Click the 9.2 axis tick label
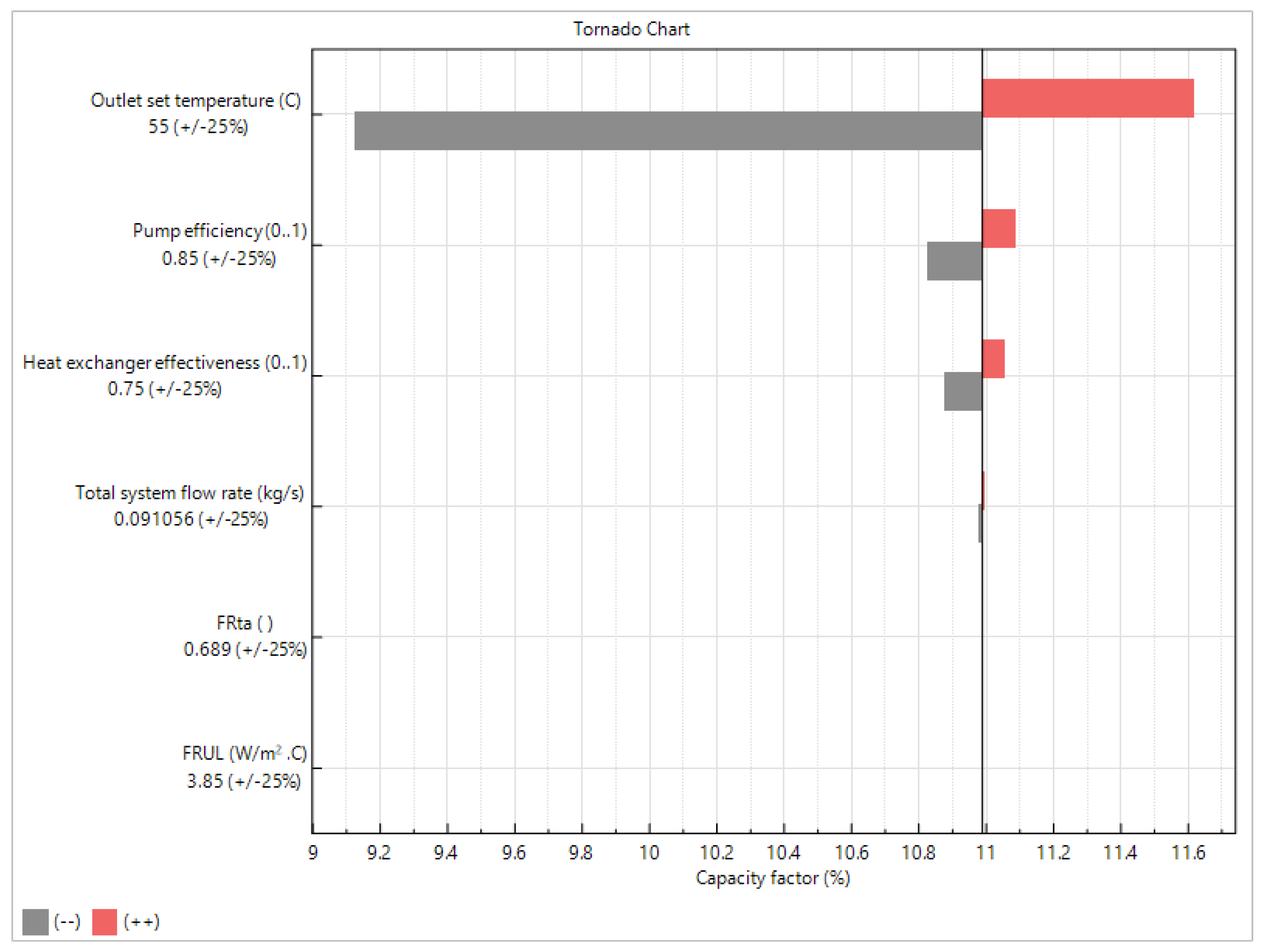Viewport: 1264px width, 952px height. tap(379, 853)
